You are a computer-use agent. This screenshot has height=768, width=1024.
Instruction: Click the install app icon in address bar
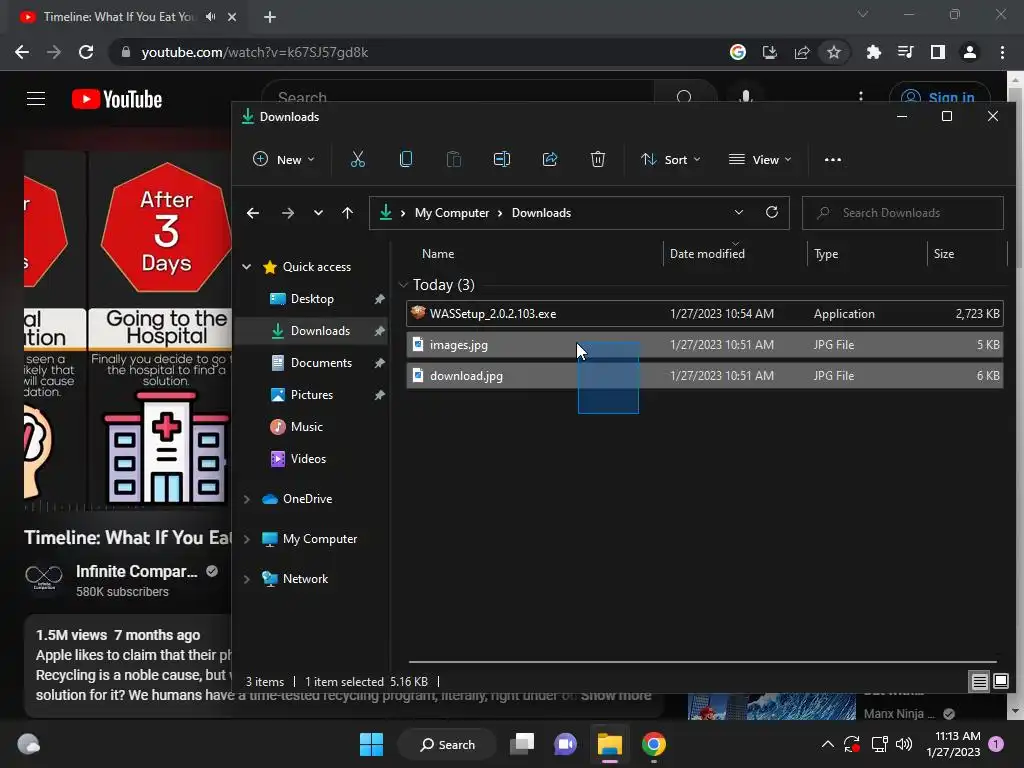point(770,52)
